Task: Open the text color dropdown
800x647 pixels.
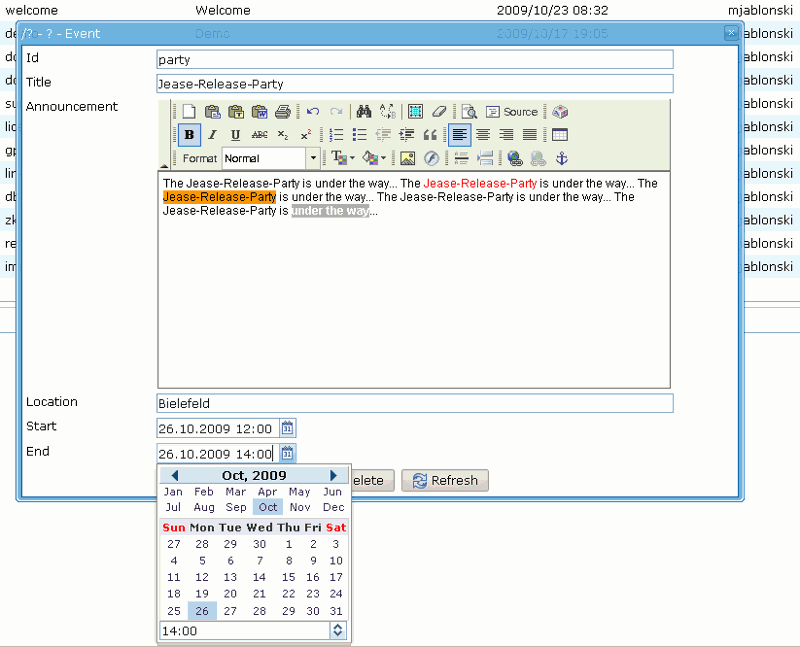Action: tap(342, 158)
